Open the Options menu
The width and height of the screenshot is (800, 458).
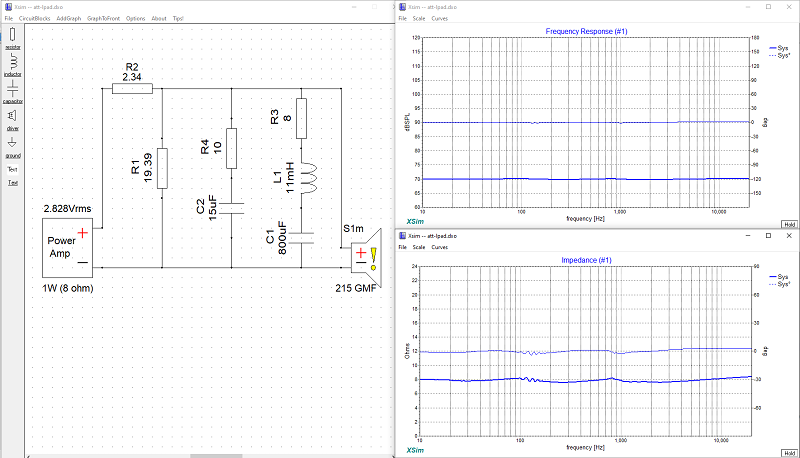coord(136,18)
